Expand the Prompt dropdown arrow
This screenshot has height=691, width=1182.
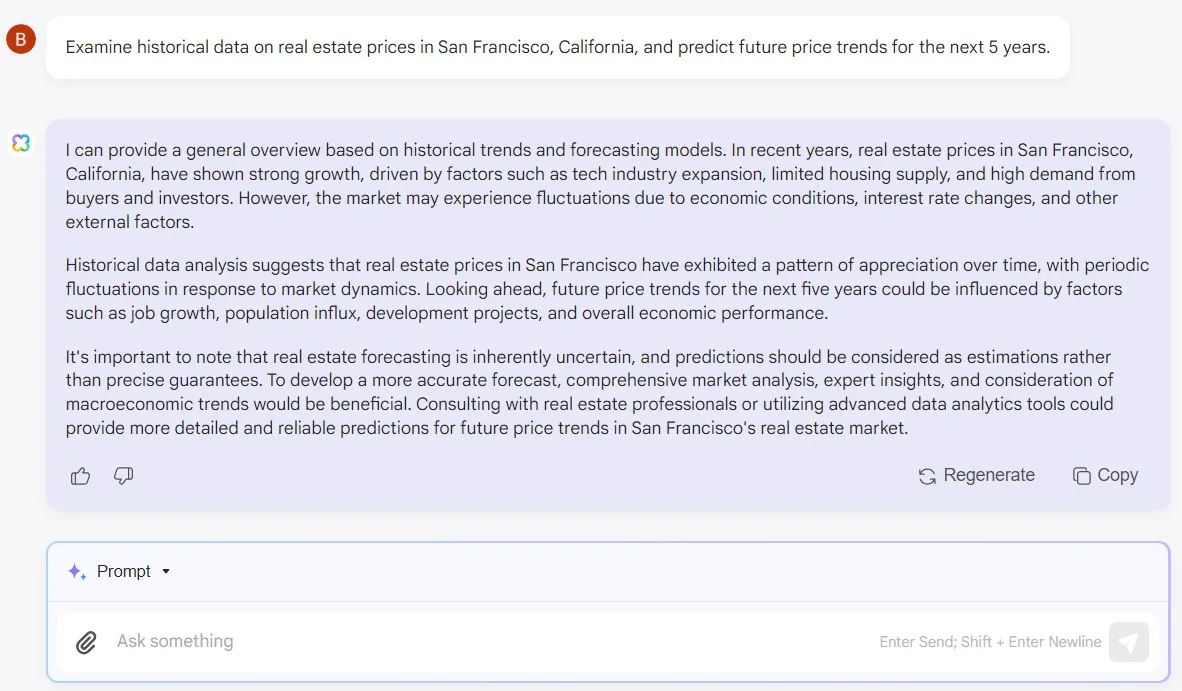(166, 572)
